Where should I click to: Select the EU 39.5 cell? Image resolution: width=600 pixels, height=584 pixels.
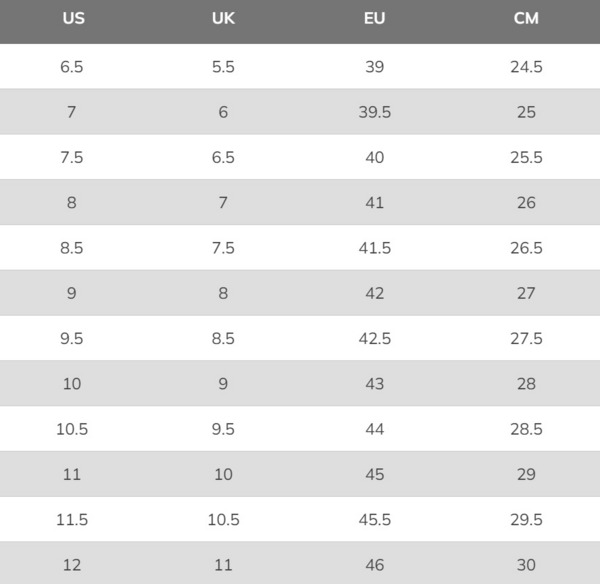tap(374, 112)
